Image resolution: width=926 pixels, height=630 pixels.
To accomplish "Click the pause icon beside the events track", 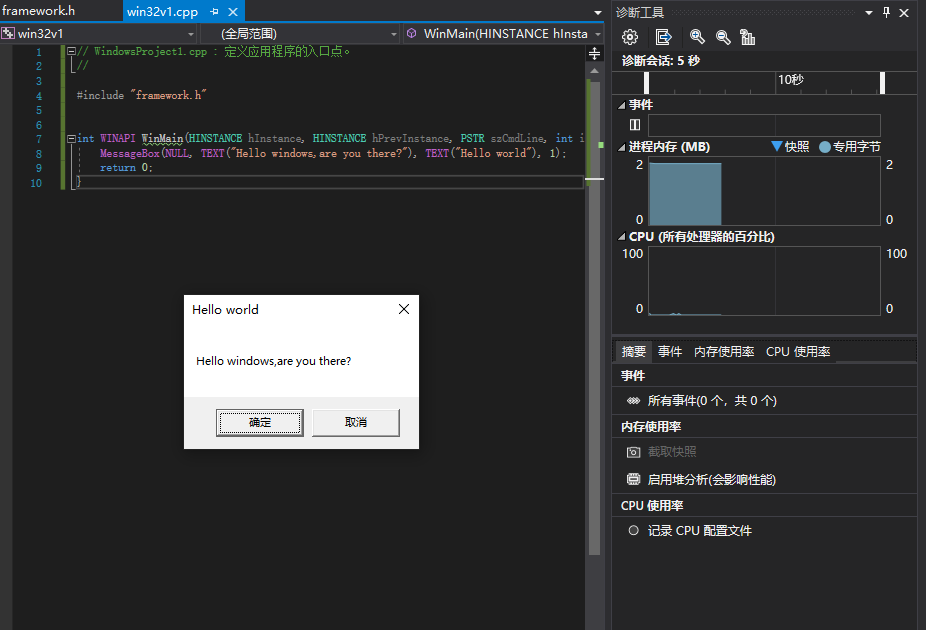I will coord(635,125).
